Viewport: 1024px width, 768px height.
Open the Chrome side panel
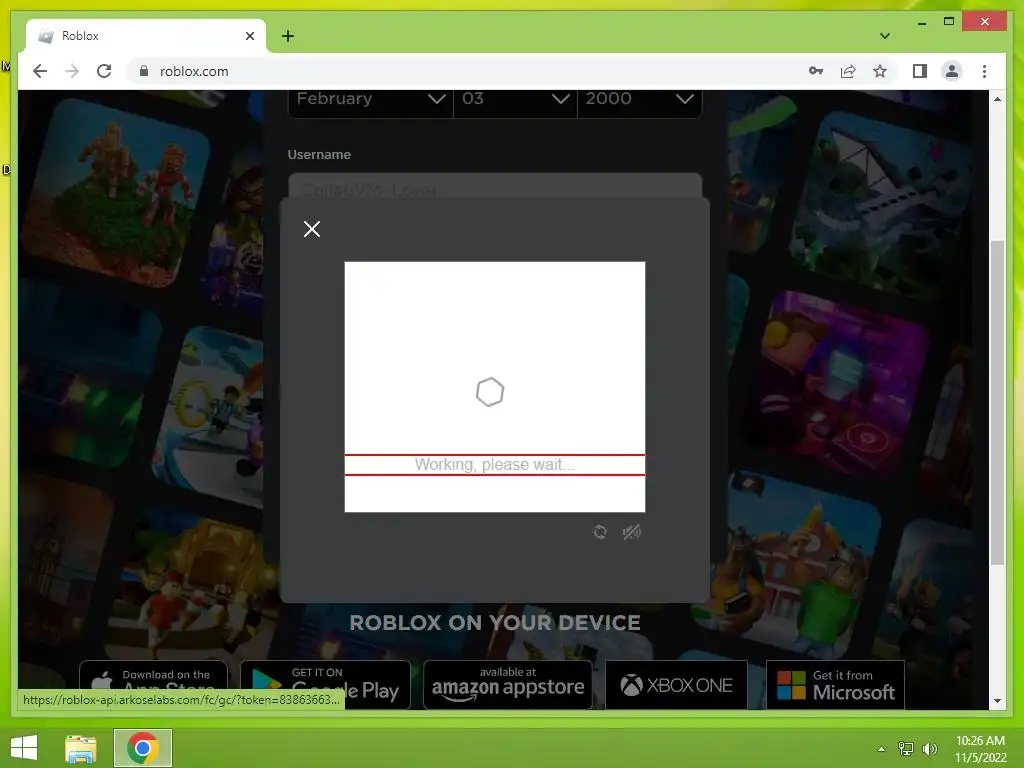click(x=920, y=71)
